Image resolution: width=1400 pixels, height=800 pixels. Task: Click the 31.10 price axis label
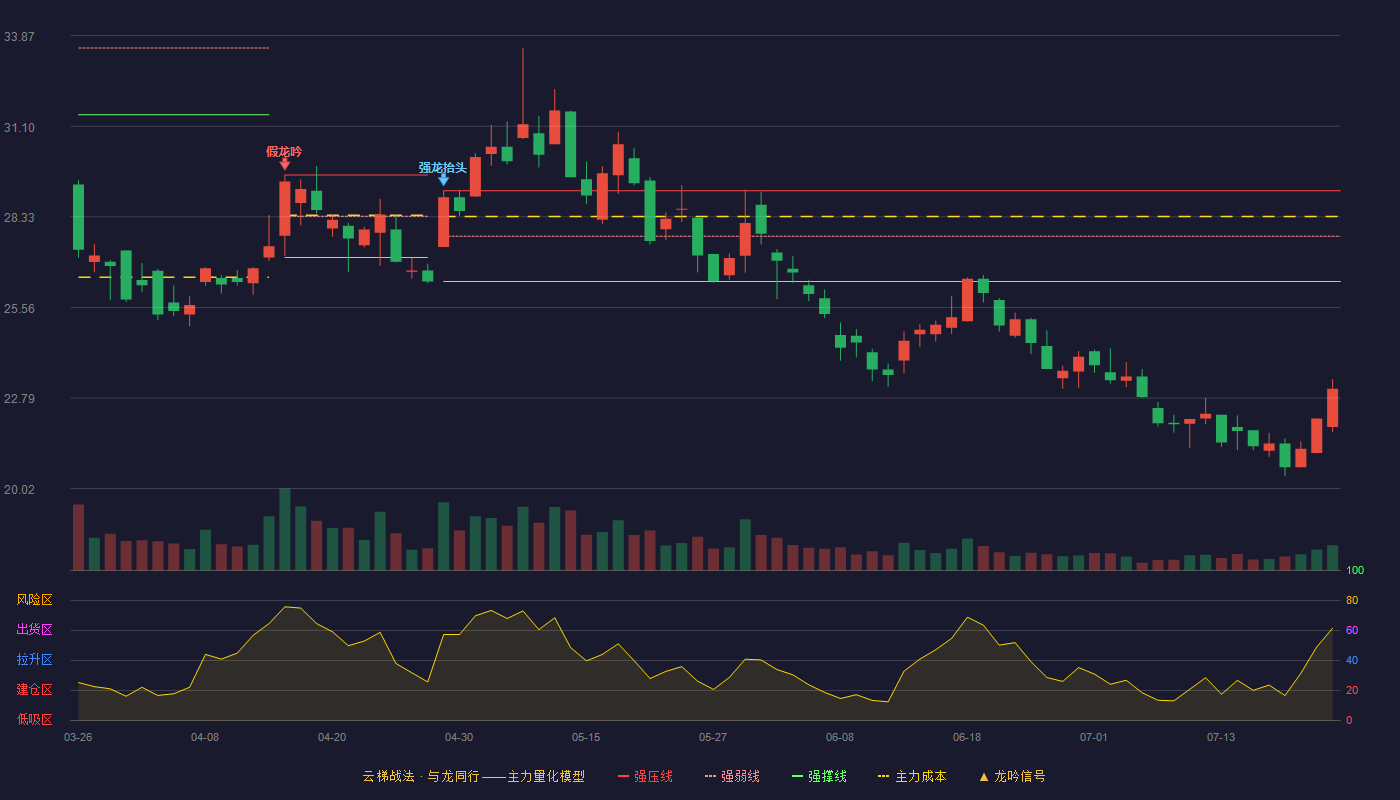click(19, 127)
